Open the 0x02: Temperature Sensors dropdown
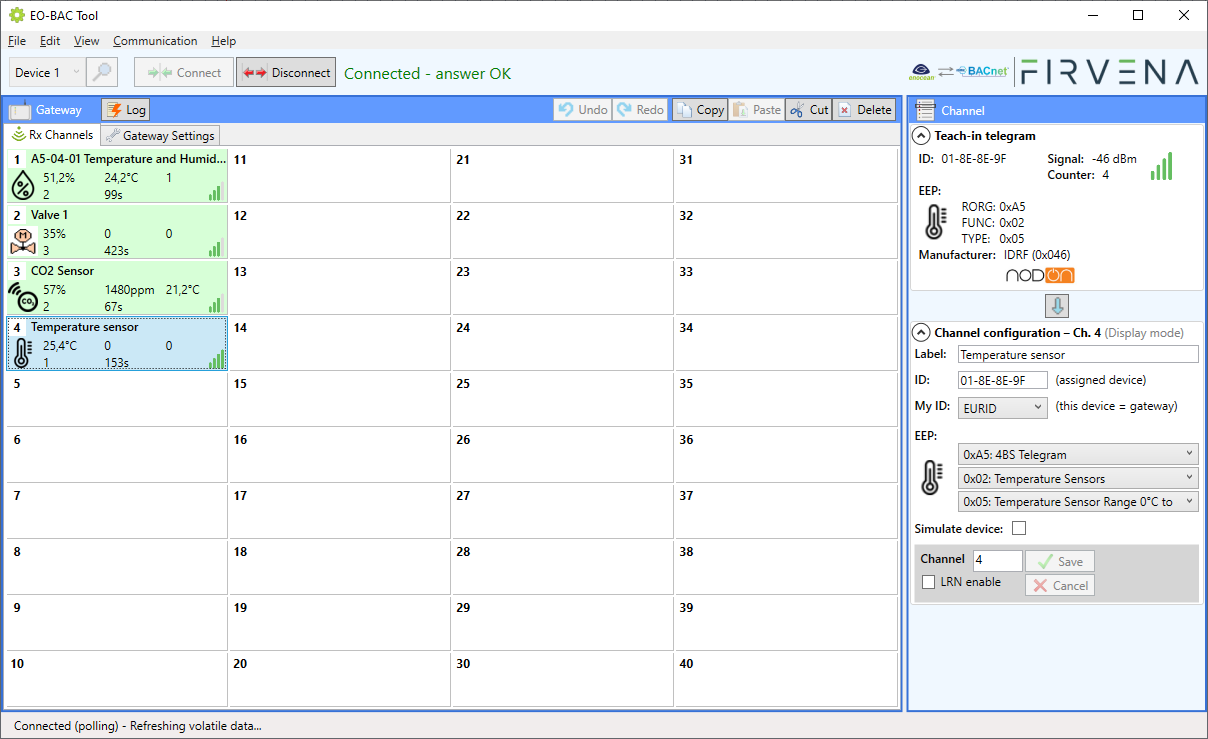The height and width of the screenshot is (739, 1208). click(1078, 478)
